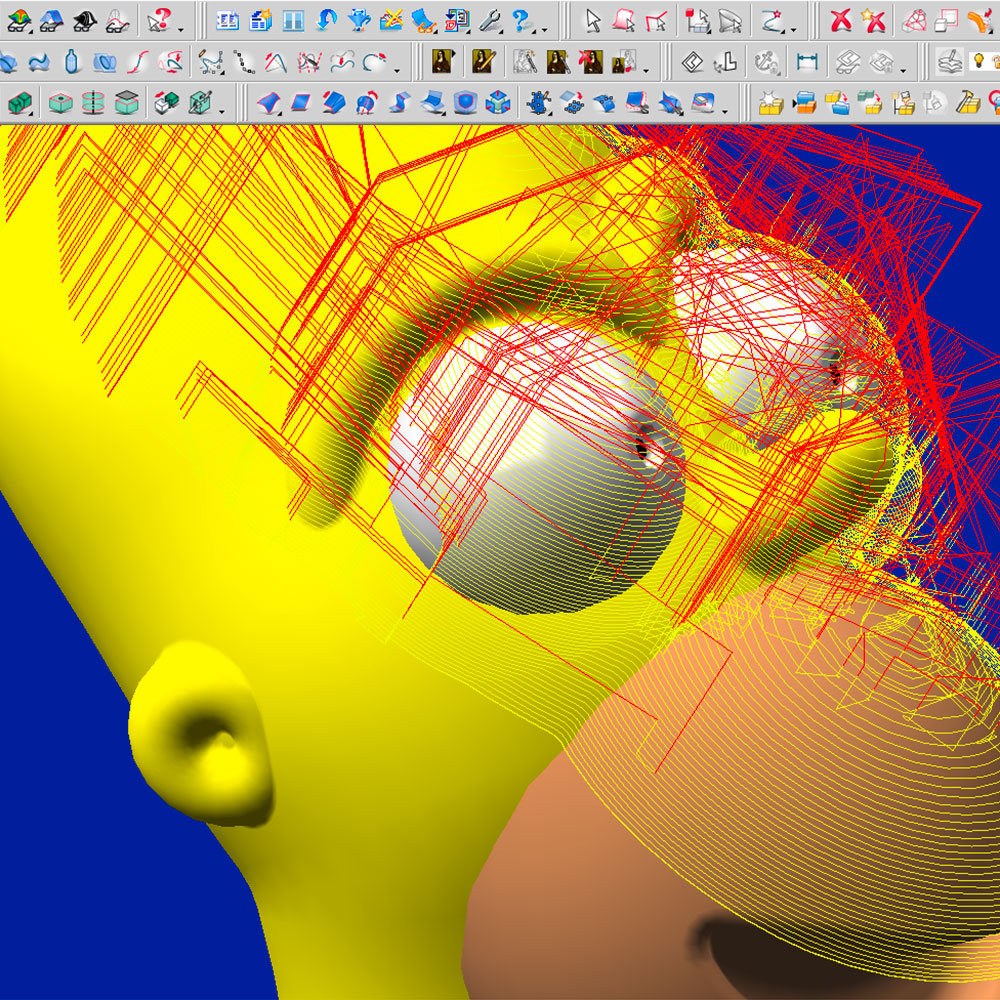
Task: Select the white wireframe view icon with glasses
Action: 117,22
